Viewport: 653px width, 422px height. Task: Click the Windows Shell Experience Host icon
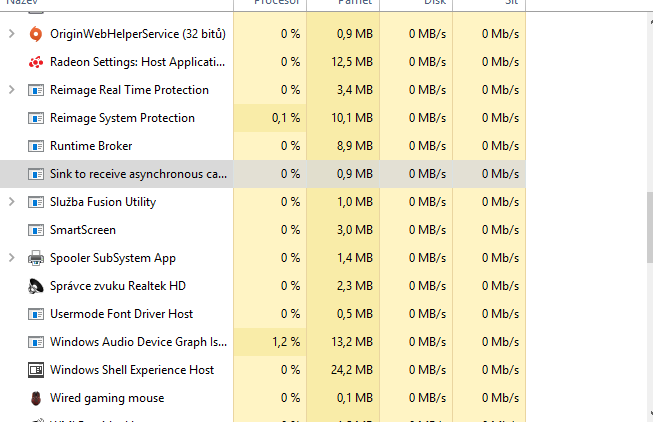[36, 370]
